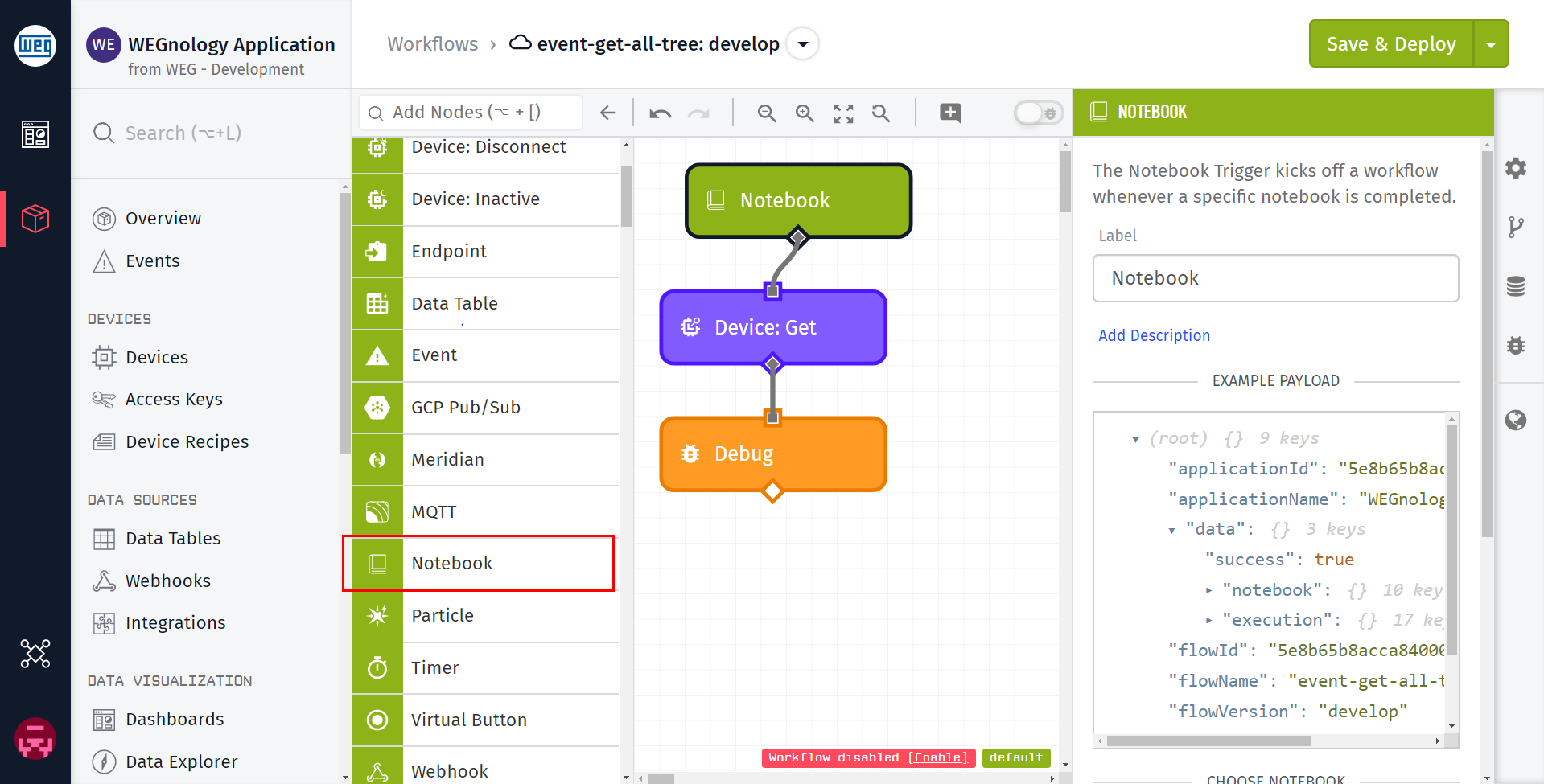The width and height of the screenshot is (1544, 784).
Task: Select the Debug node on canvas
Action: tap(773, 454)
